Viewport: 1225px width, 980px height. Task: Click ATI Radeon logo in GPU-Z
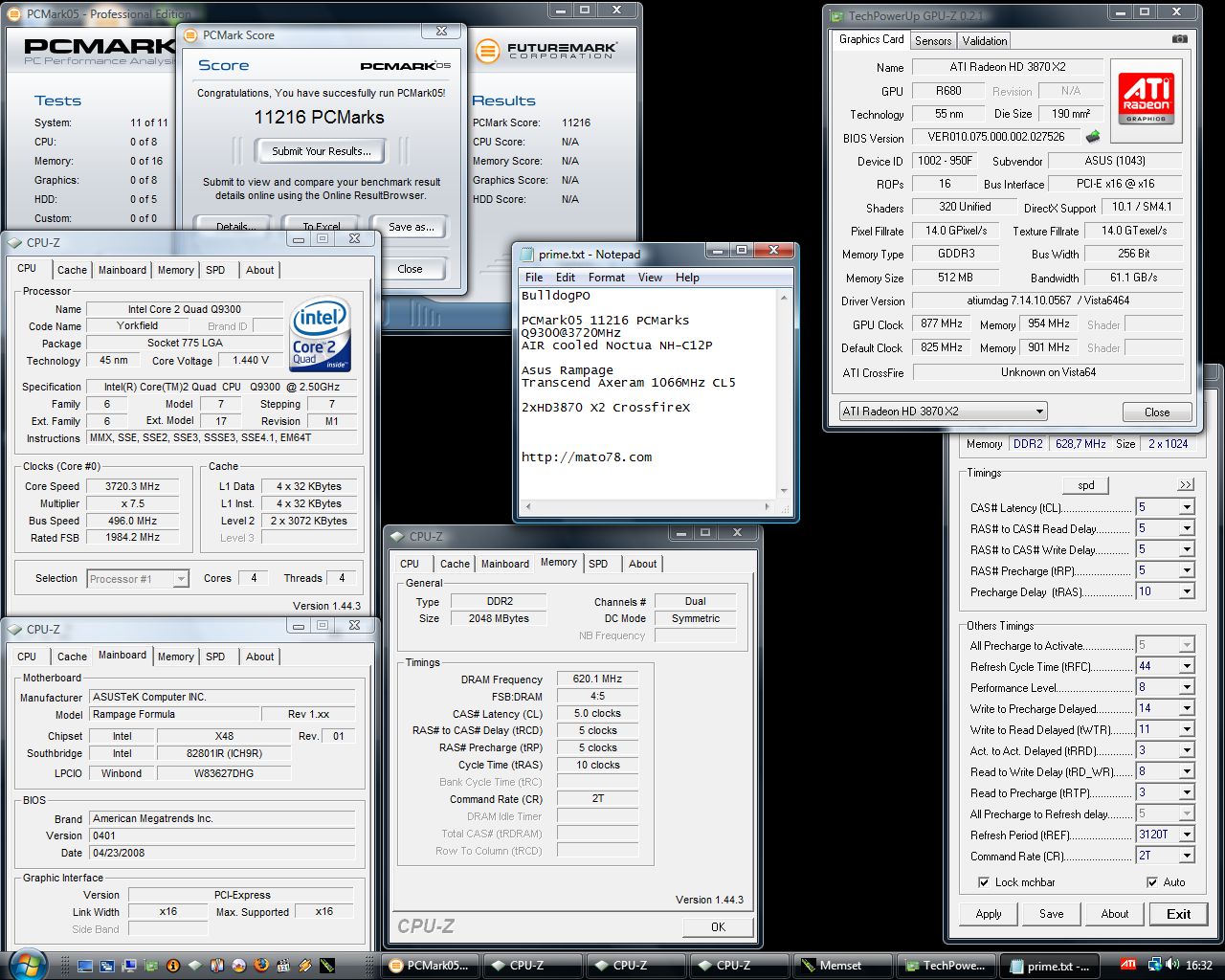1147,100
